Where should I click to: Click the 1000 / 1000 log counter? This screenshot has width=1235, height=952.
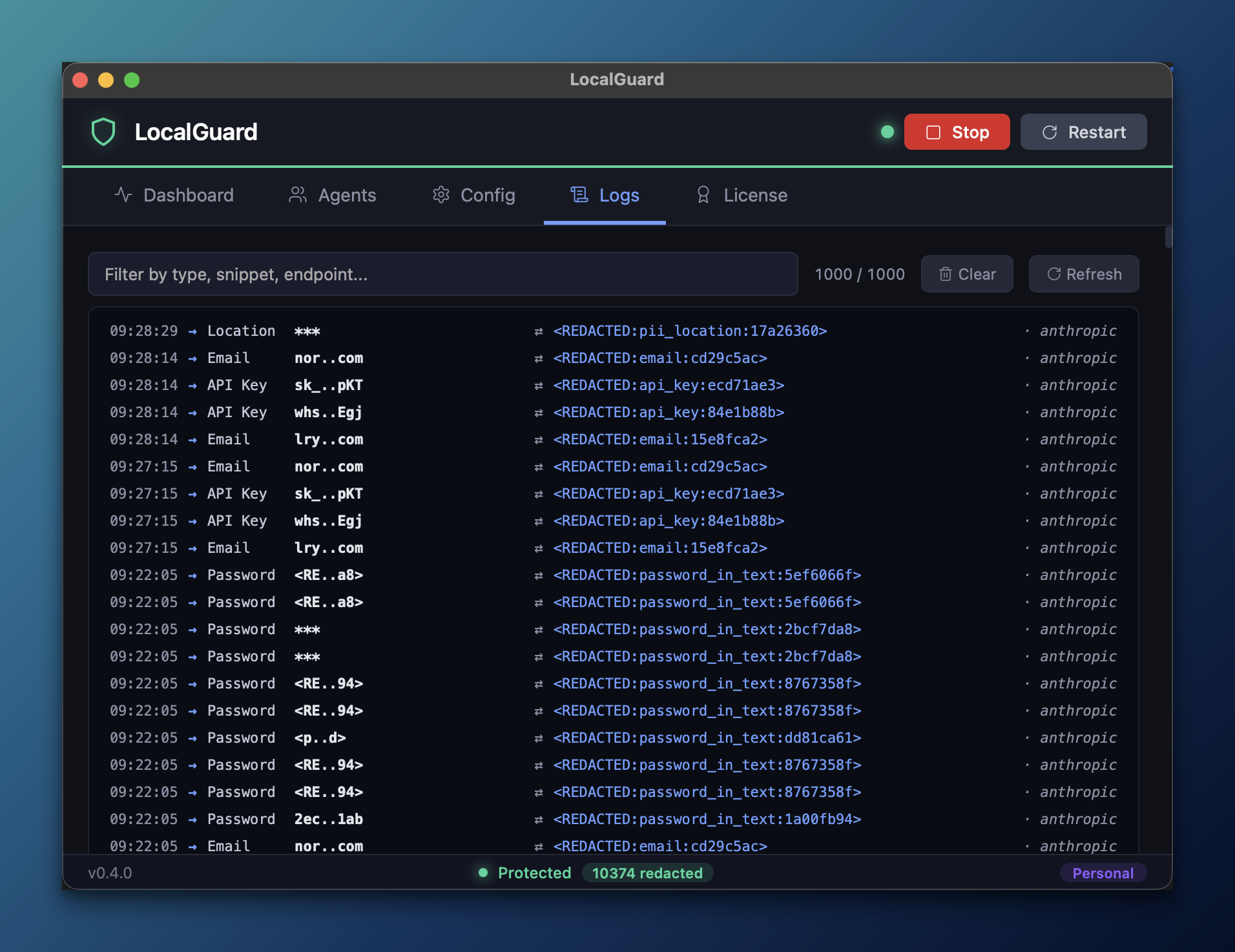click(x=860, y=274)
